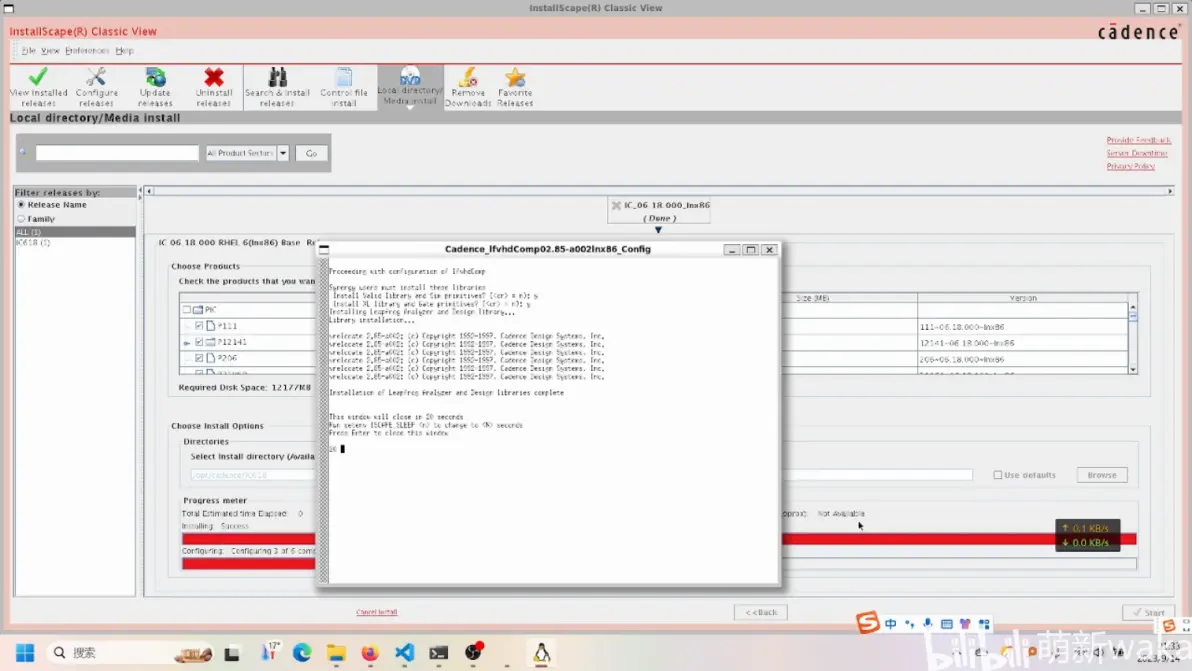
Task: Toggle the P206 product checkbox
Action: [199, 358]
